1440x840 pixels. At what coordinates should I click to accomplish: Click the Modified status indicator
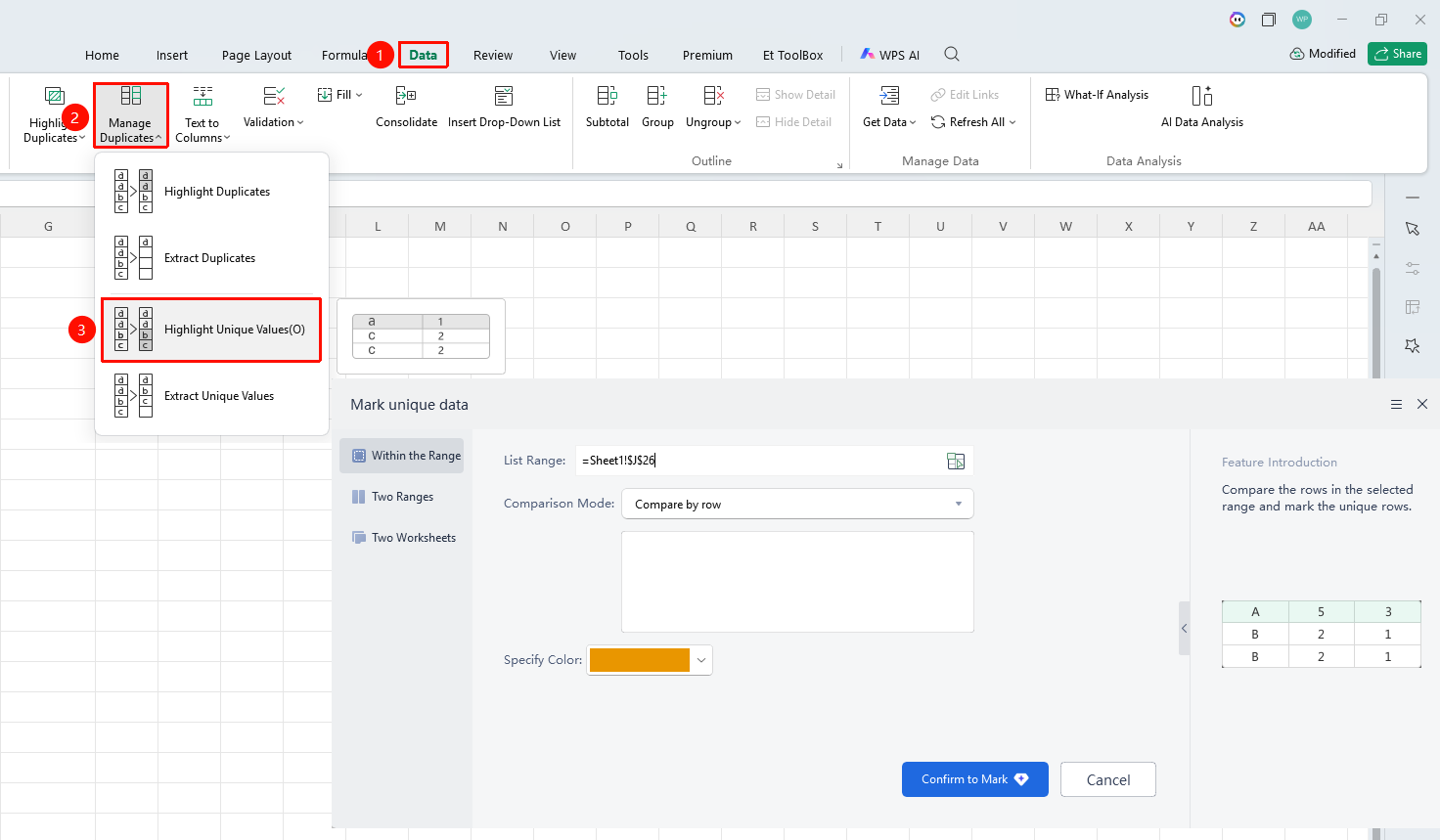click(1323, 54)
